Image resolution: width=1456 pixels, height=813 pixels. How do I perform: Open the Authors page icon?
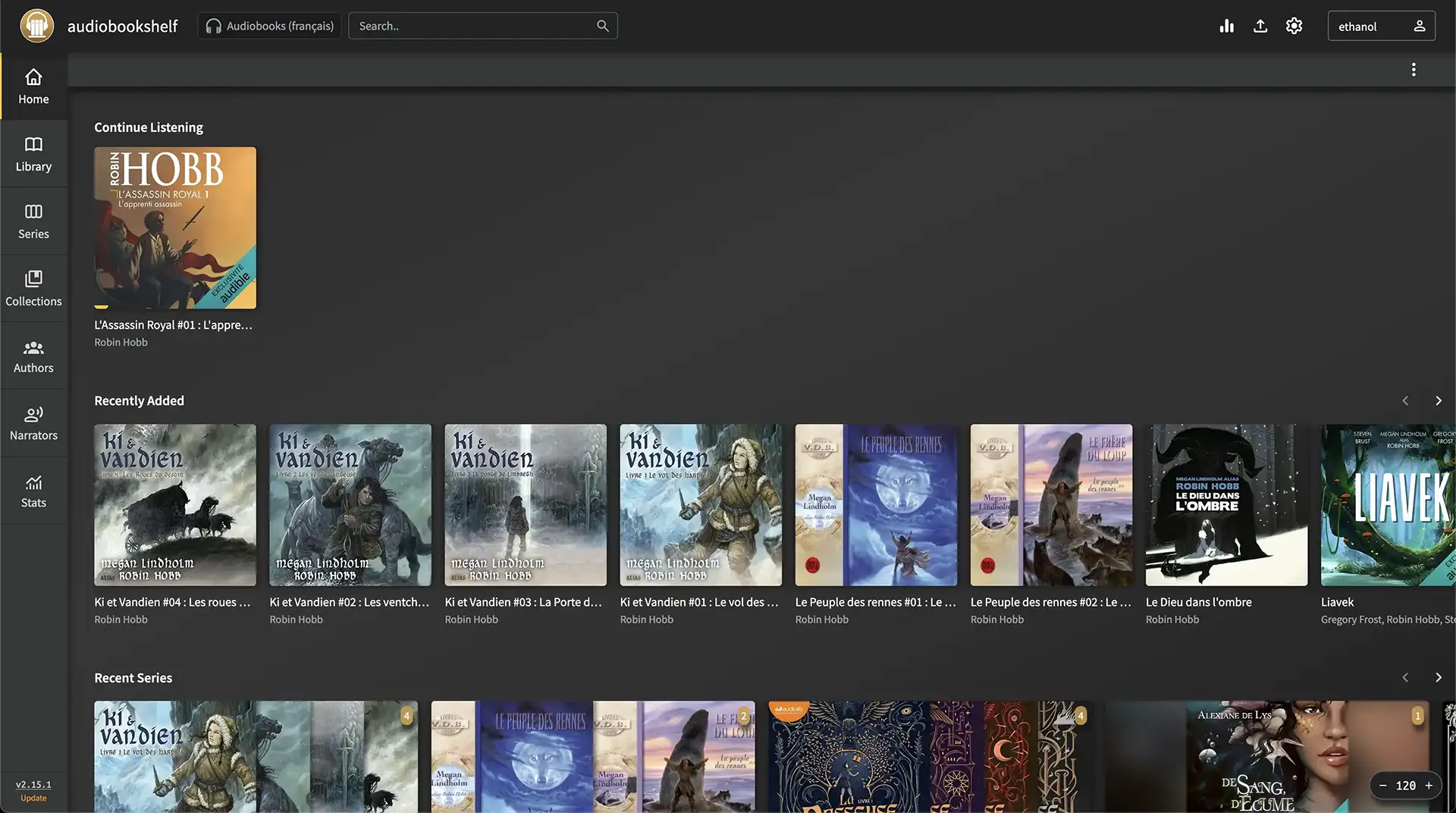[x=33, y=355]
